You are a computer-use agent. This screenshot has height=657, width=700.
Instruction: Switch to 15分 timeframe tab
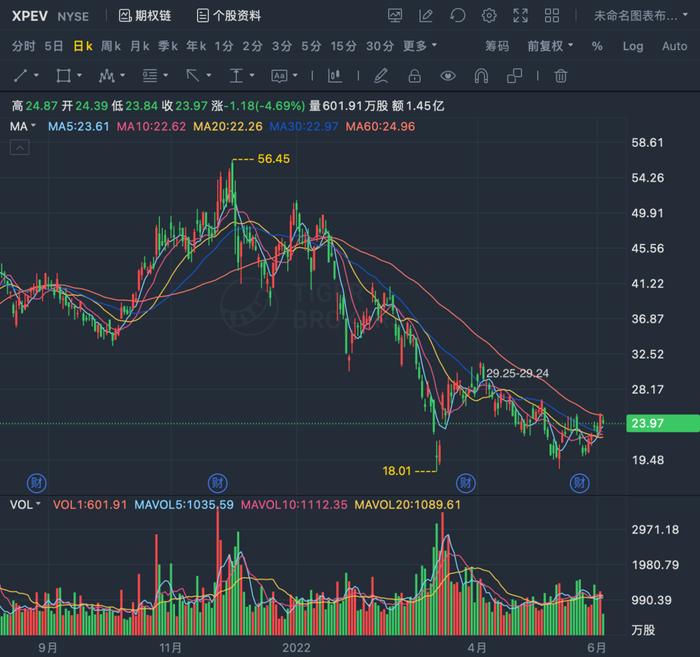click(344, 46)
